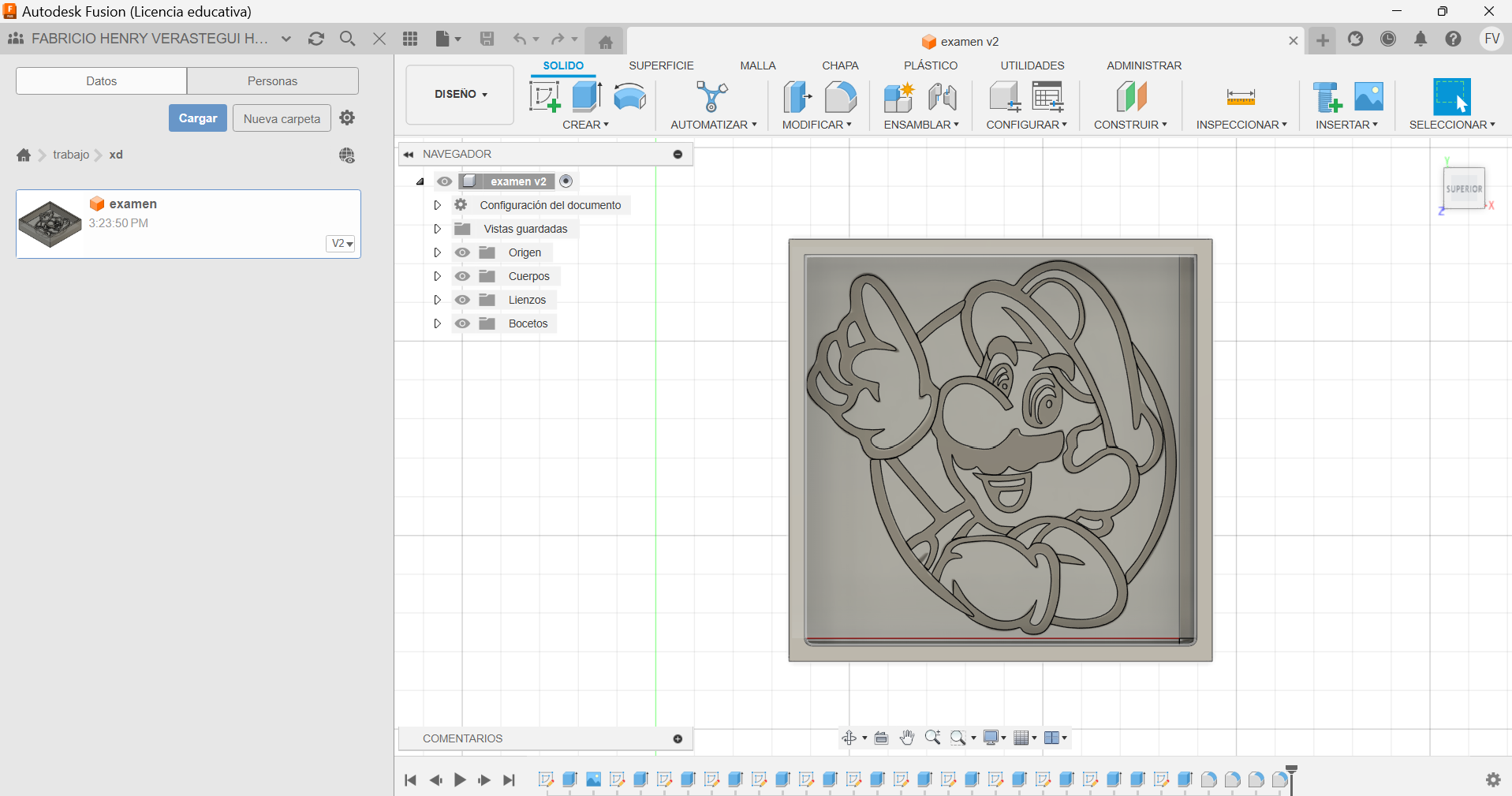
Task: Open the Change Parameters table icon
Action: point(1048,97)
